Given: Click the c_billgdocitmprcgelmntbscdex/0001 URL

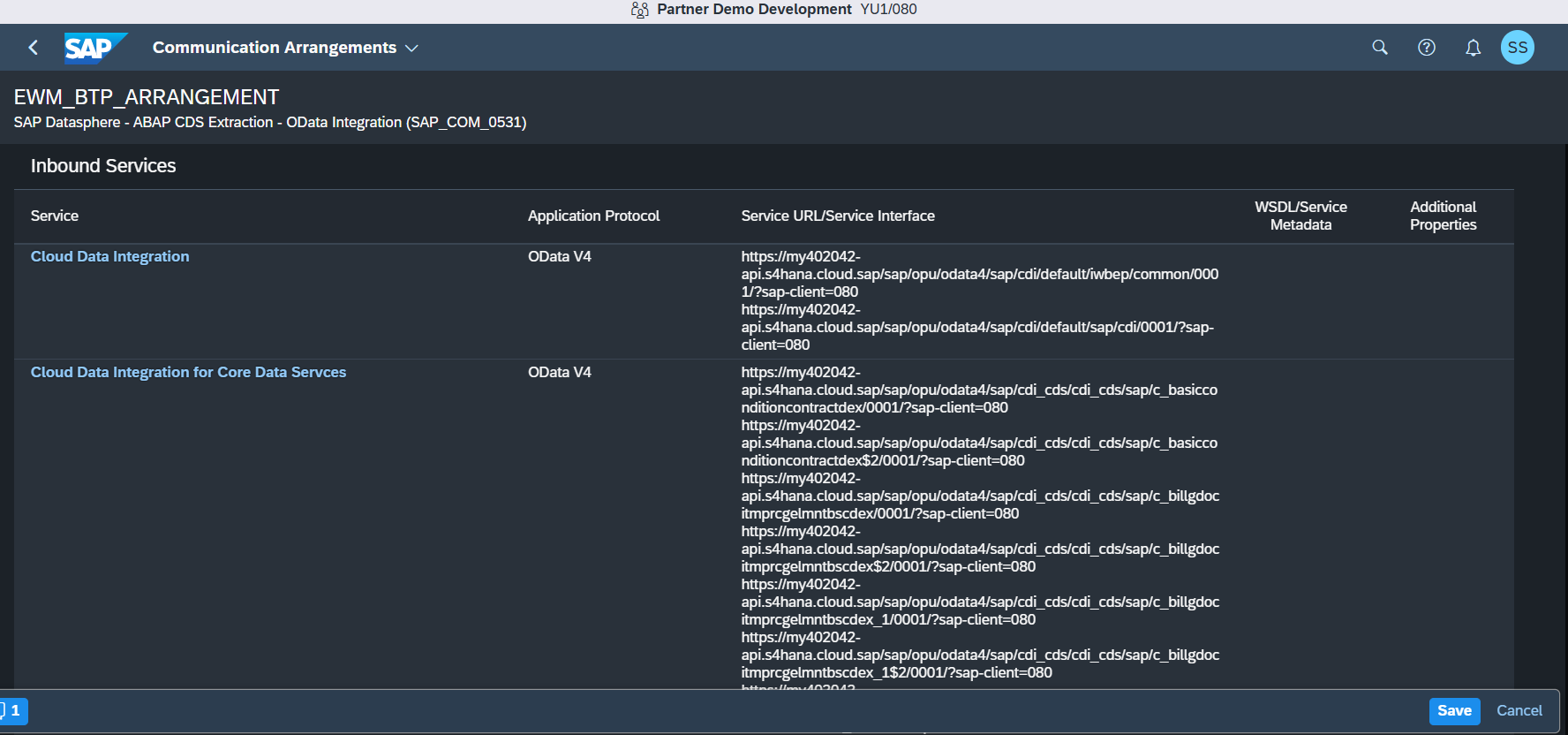Looking at the screenshot, I should tap(980, 496).
